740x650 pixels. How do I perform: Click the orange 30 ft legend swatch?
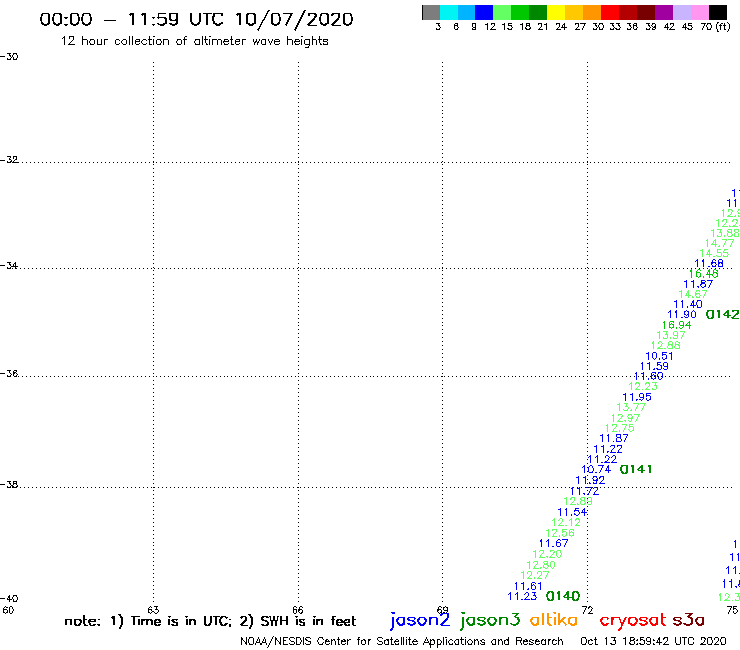pos(592,12)
